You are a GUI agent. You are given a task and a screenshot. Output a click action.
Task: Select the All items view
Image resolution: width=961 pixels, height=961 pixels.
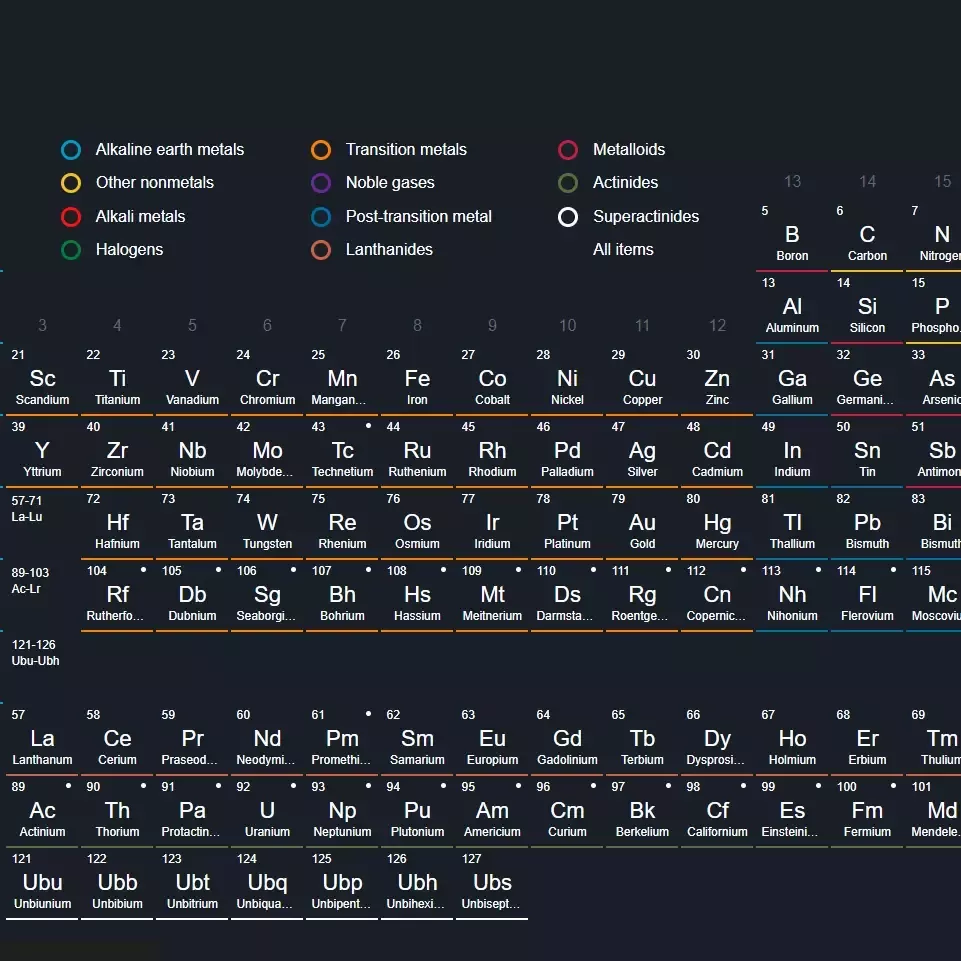coord(623,249)
